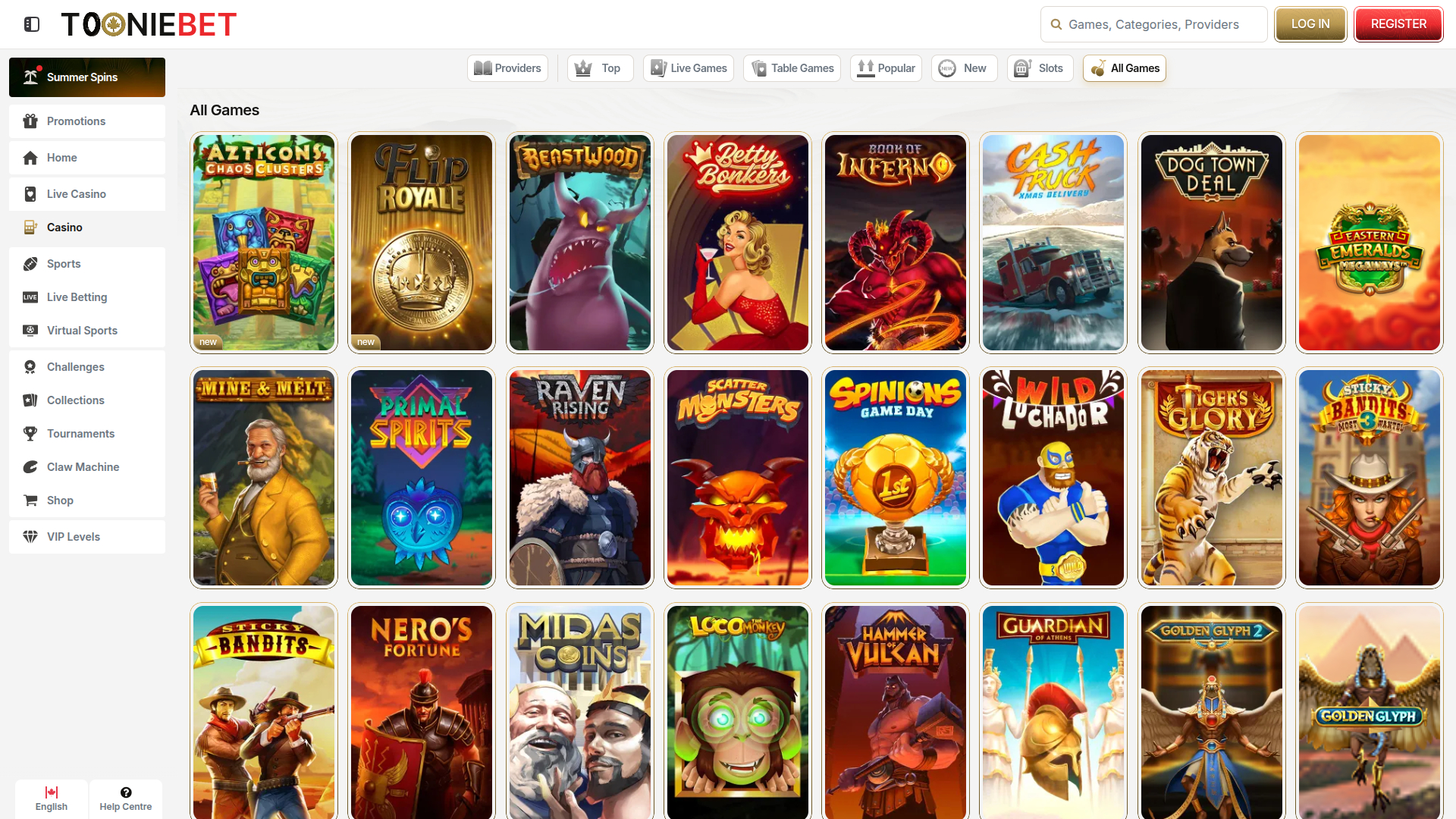Open the Live Casino section icon

click(30, 193)
